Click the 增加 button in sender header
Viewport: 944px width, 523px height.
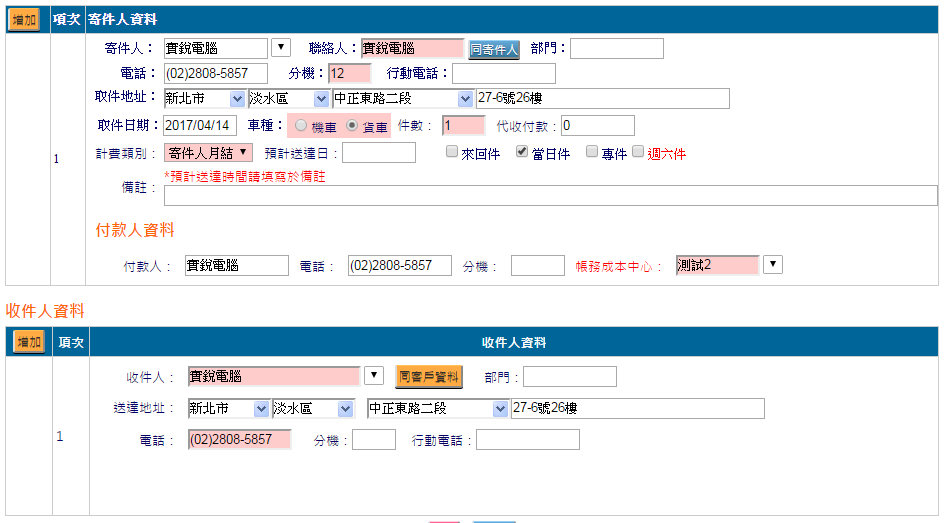(x=25, y=20)
